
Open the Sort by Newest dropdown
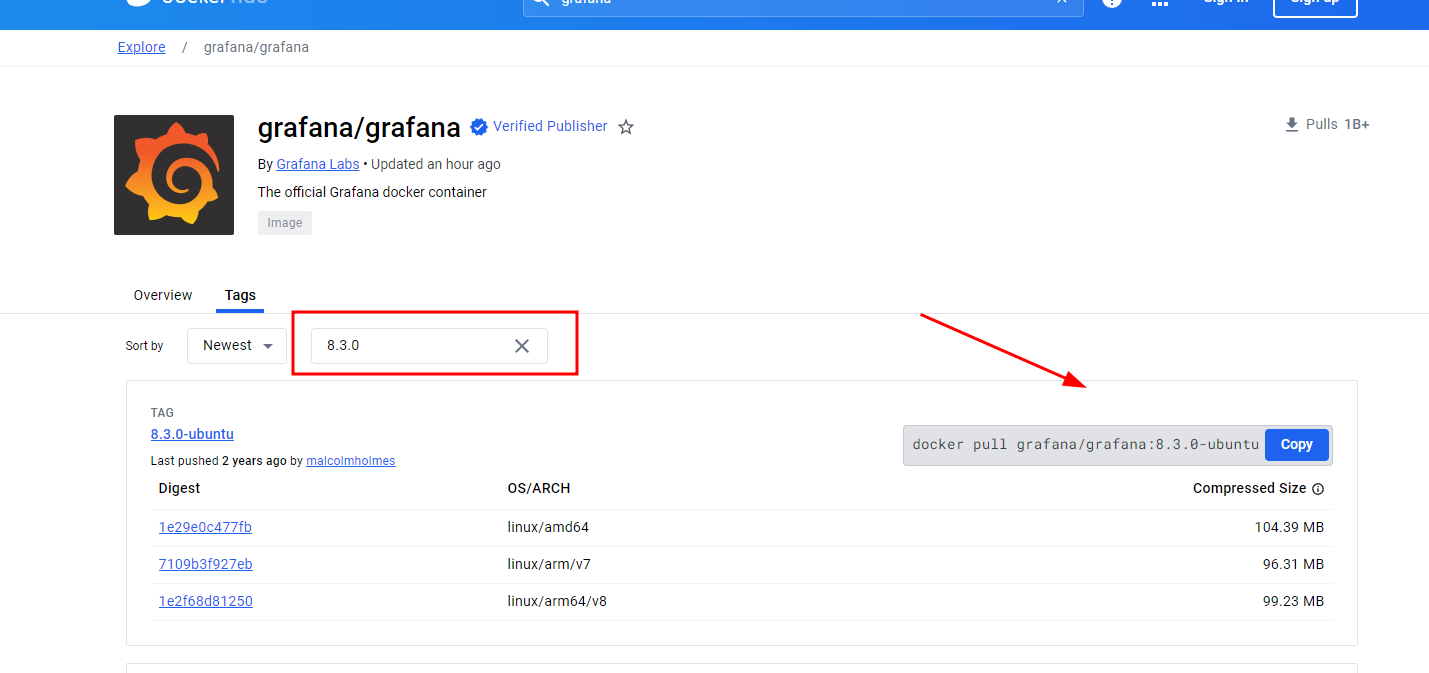(x=237, y=346)
